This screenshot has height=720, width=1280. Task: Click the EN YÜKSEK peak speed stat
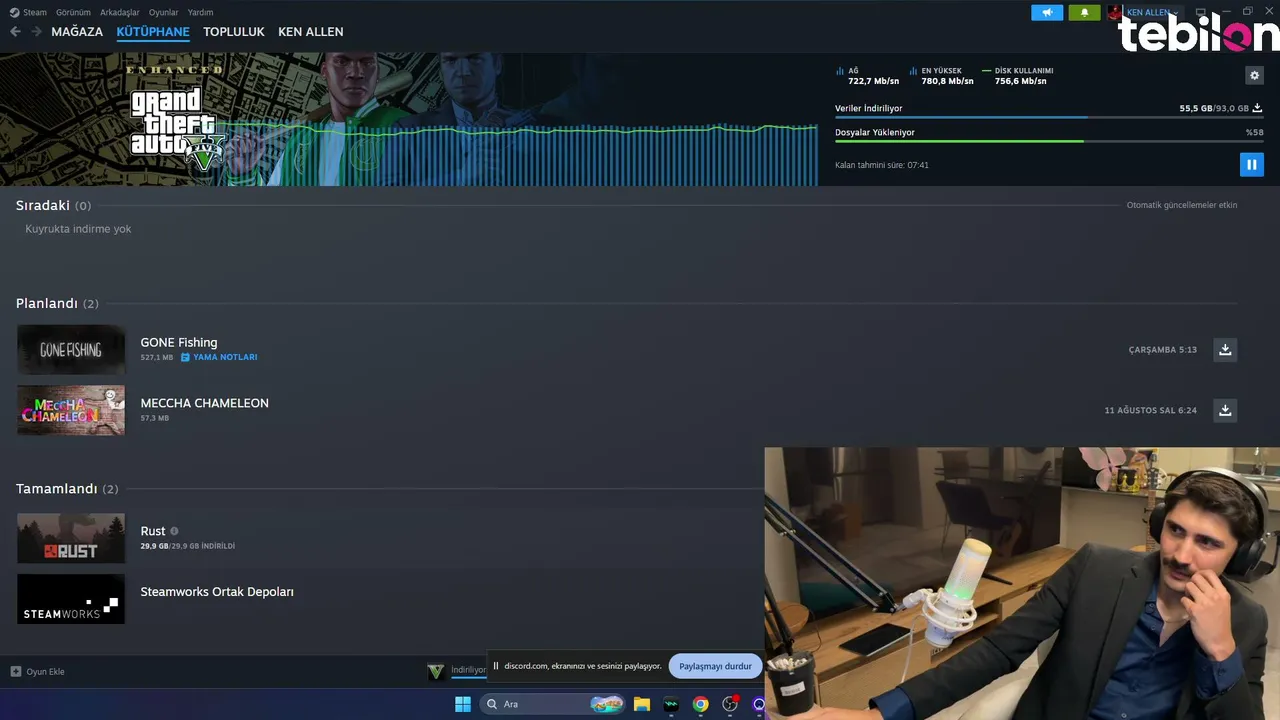(x=942, y=76)
